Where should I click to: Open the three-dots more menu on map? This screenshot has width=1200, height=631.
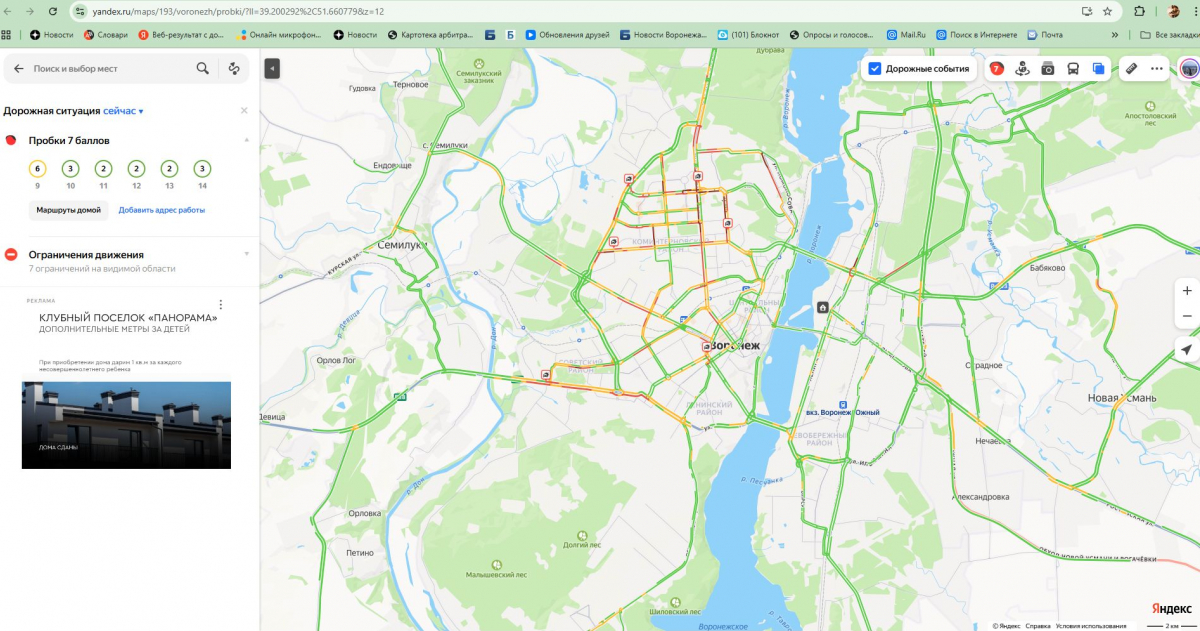[x=1157, y=69]
